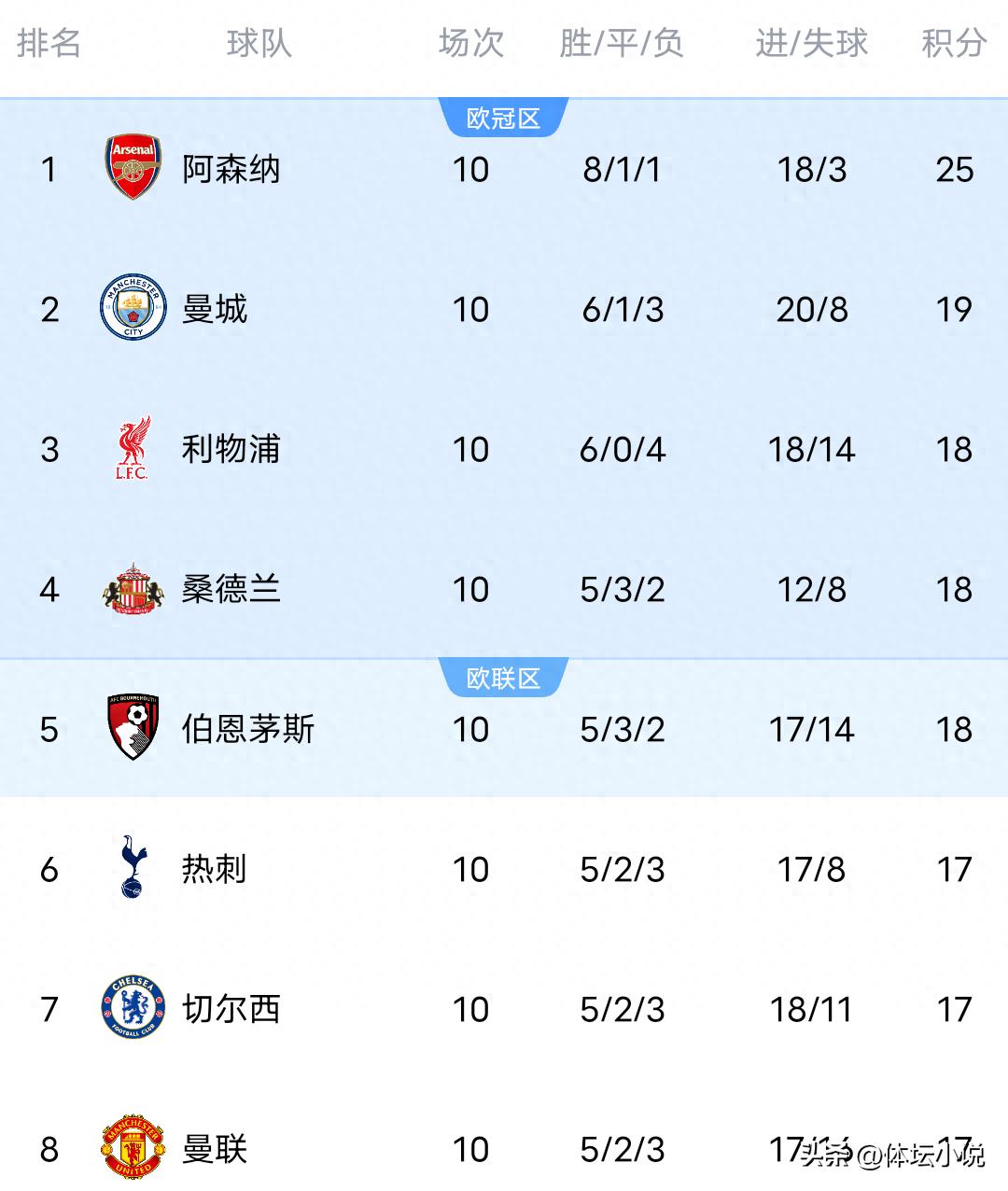The width and height of the screenshot is (1008, 1191).
Task: Click the Tottenham cockerel logo
Action: point(133,867)
